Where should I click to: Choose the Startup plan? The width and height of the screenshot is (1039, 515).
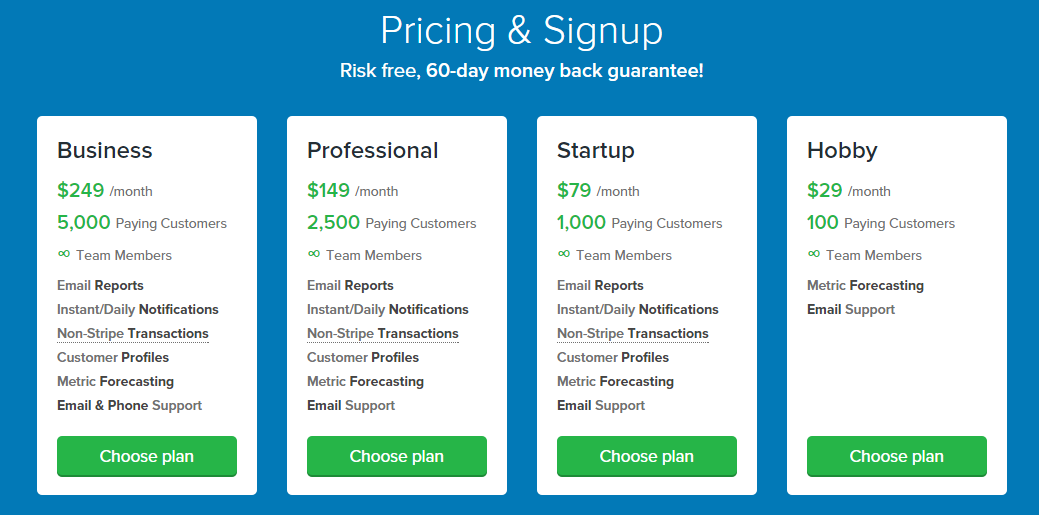pyautogui.click(x=647, y=456)
